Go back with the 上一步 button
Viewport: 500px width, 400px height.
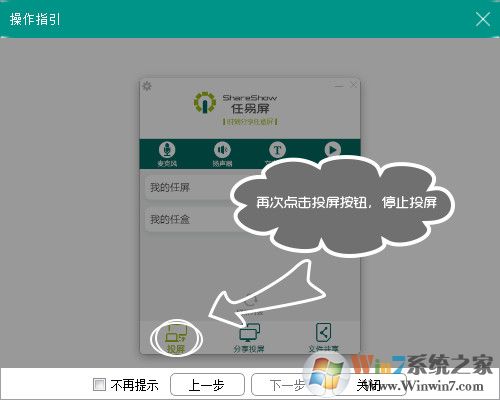tap(207, 385)
